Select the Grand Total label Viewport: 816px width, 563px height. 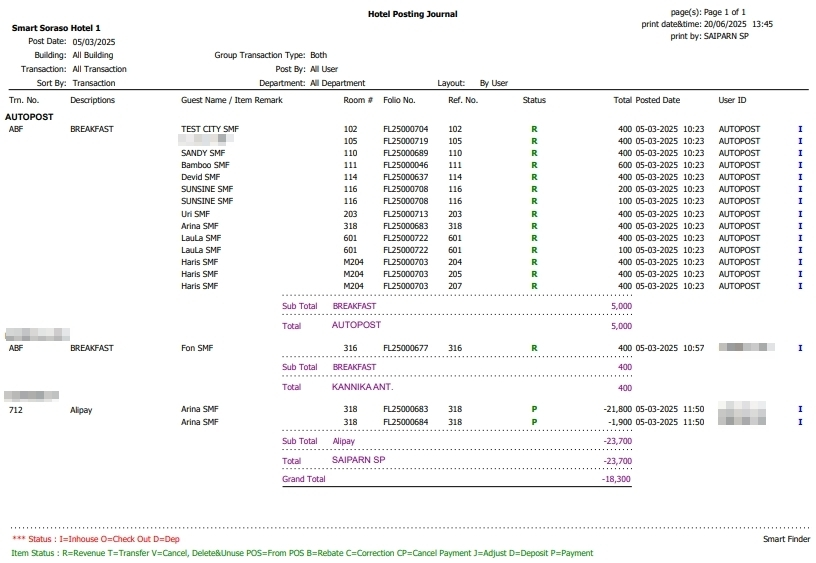coord(303,480)
